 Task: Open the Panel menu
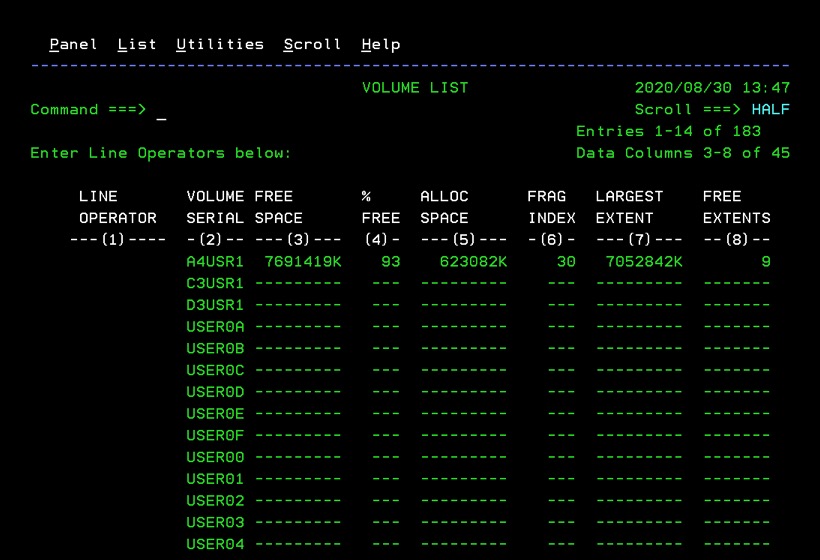tap(73, 44)
